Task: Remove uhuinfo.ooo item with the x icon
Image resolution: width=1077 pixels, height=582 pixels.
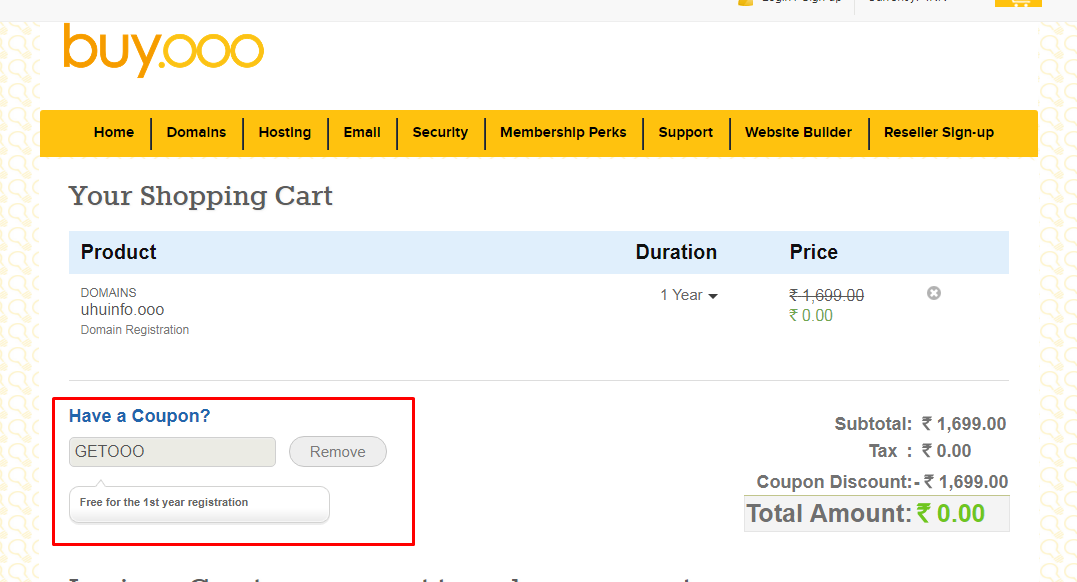Action: pyautogui.click(x=933, y=293)
